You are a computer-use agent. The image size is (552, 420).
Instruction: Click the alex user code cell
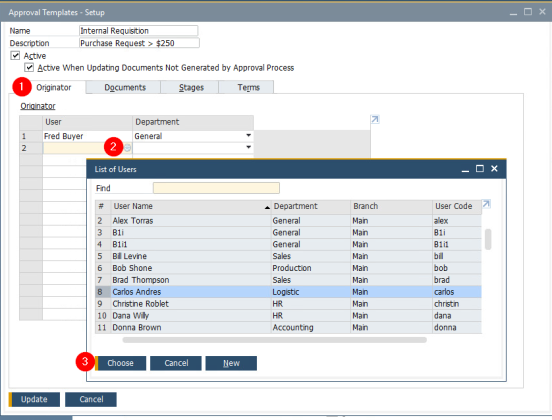[457, 221]
